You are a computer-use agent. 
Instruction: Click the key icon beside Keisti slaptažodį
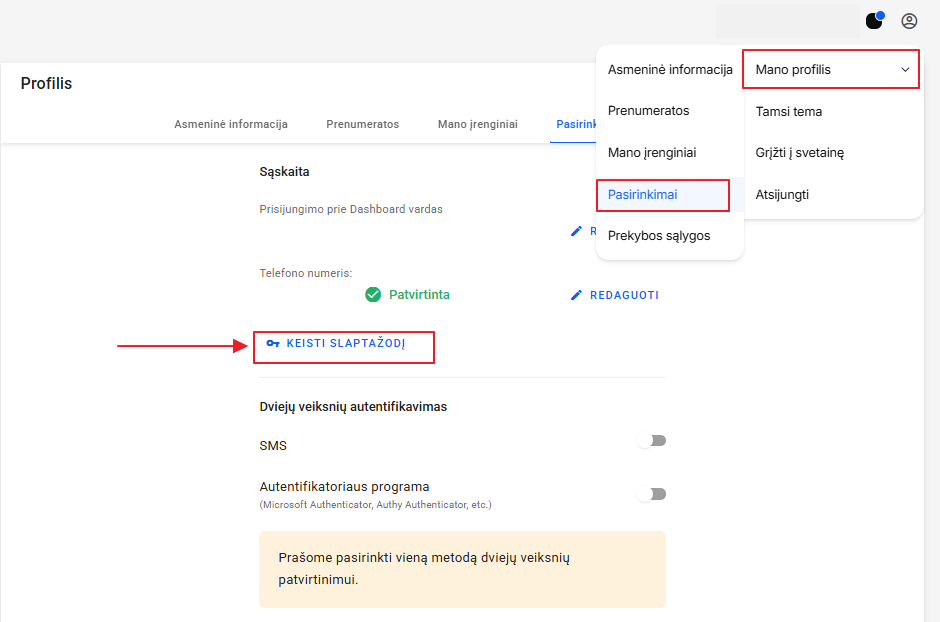click(x=273, y=343)
